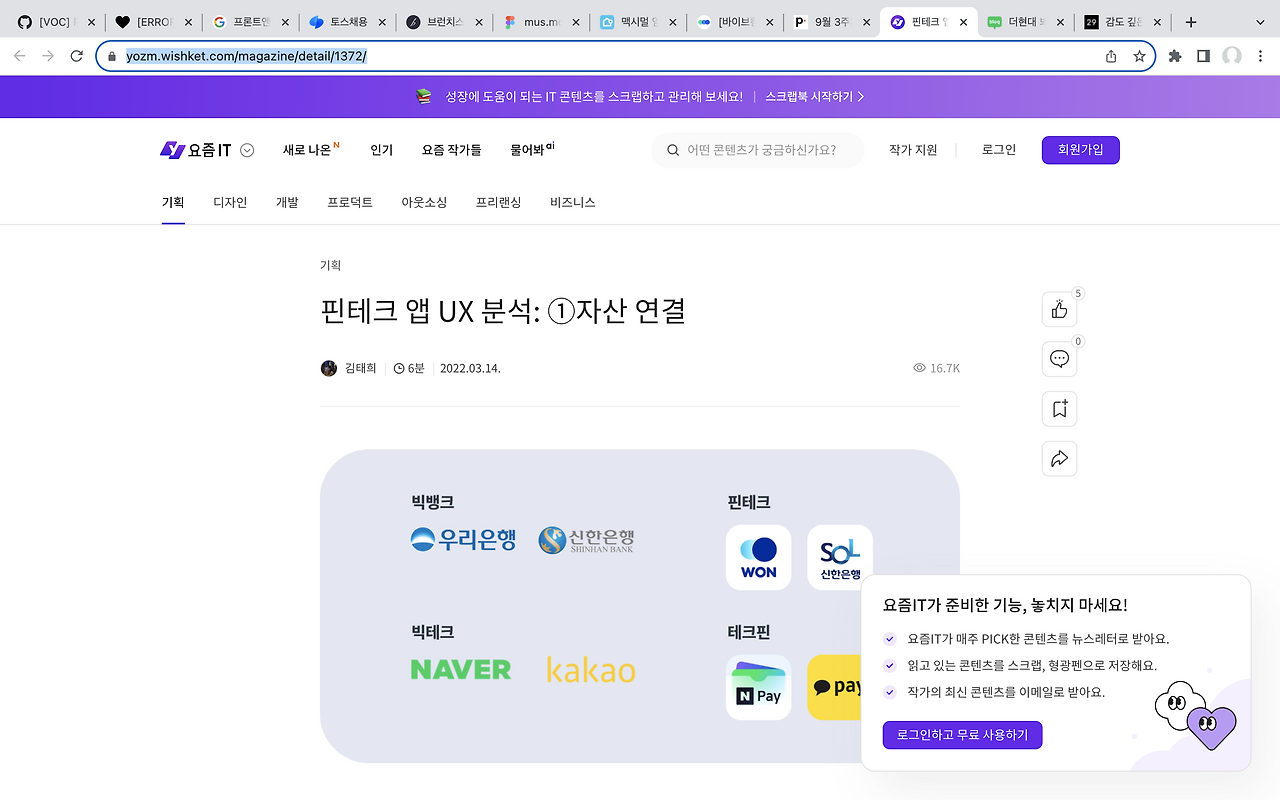Scrap the article with the bookmark-plus icon
The width and height of the screenshot is (1280, 800).
tap(1060, 409)
